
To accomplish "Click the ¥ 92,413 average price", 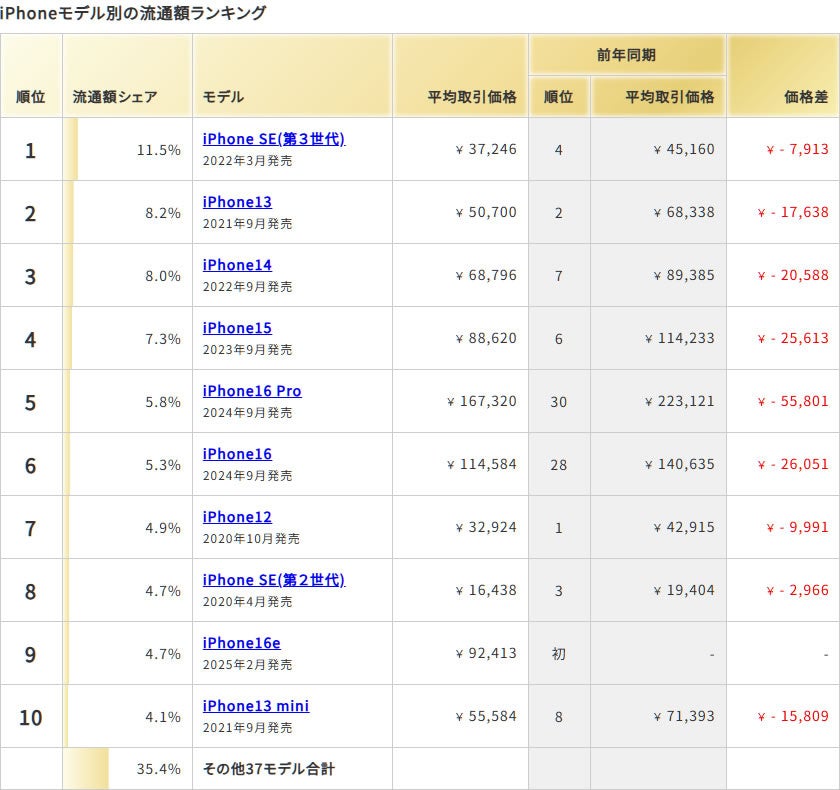I will click(x=486, y=653).
